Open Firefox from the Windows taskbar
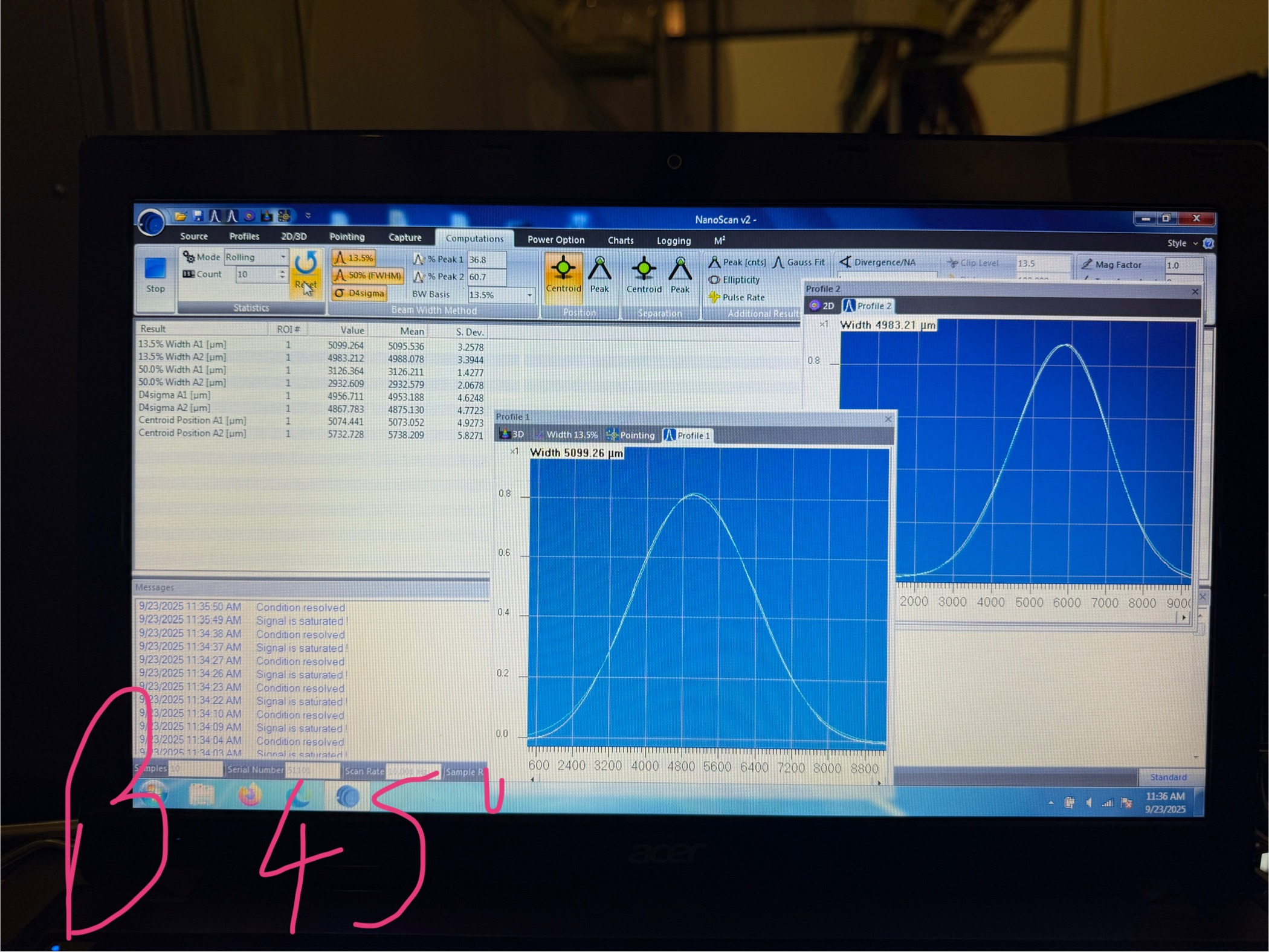 250,796
